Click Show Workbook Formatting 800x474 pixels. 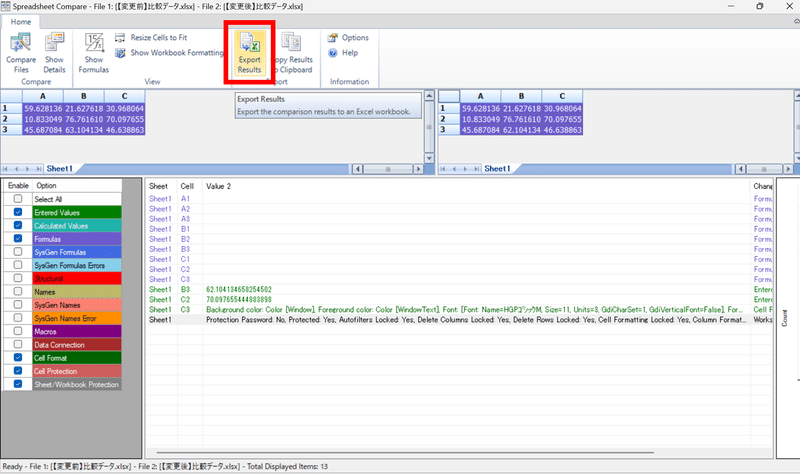point(169,53)
